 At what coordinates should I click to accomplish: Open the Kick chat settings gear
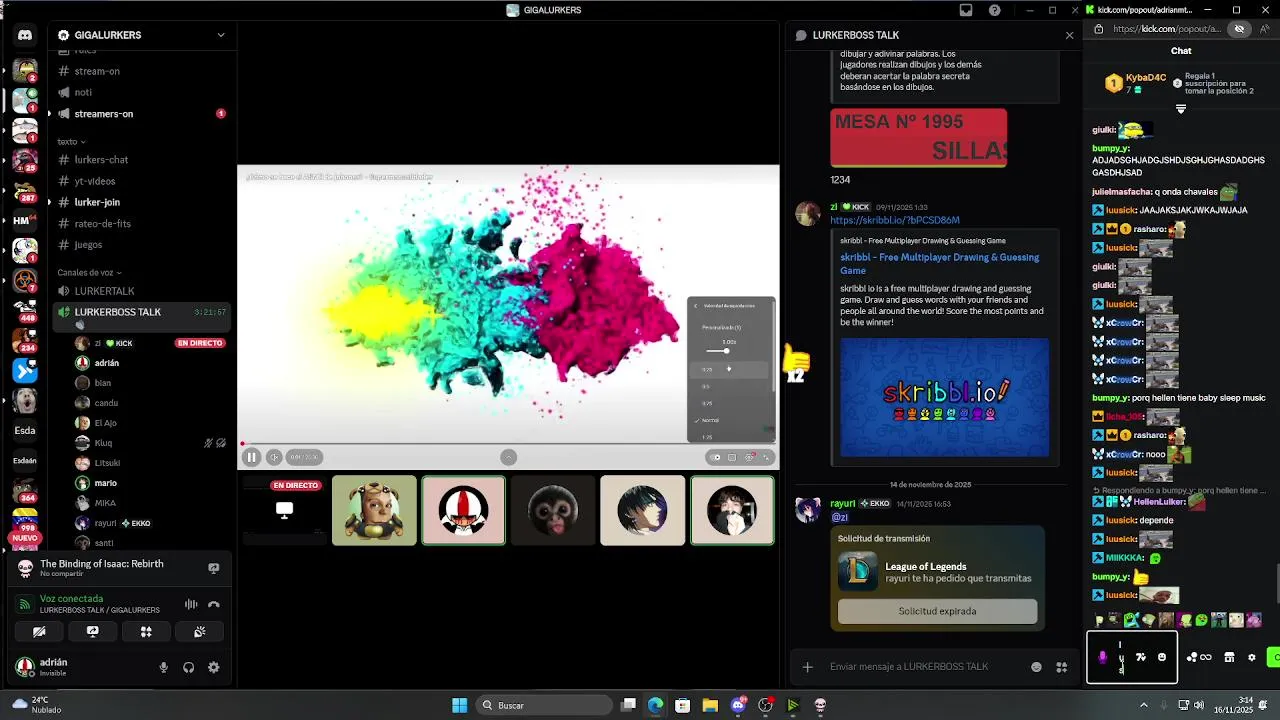pyautogui.click(x=1251, y=657)
